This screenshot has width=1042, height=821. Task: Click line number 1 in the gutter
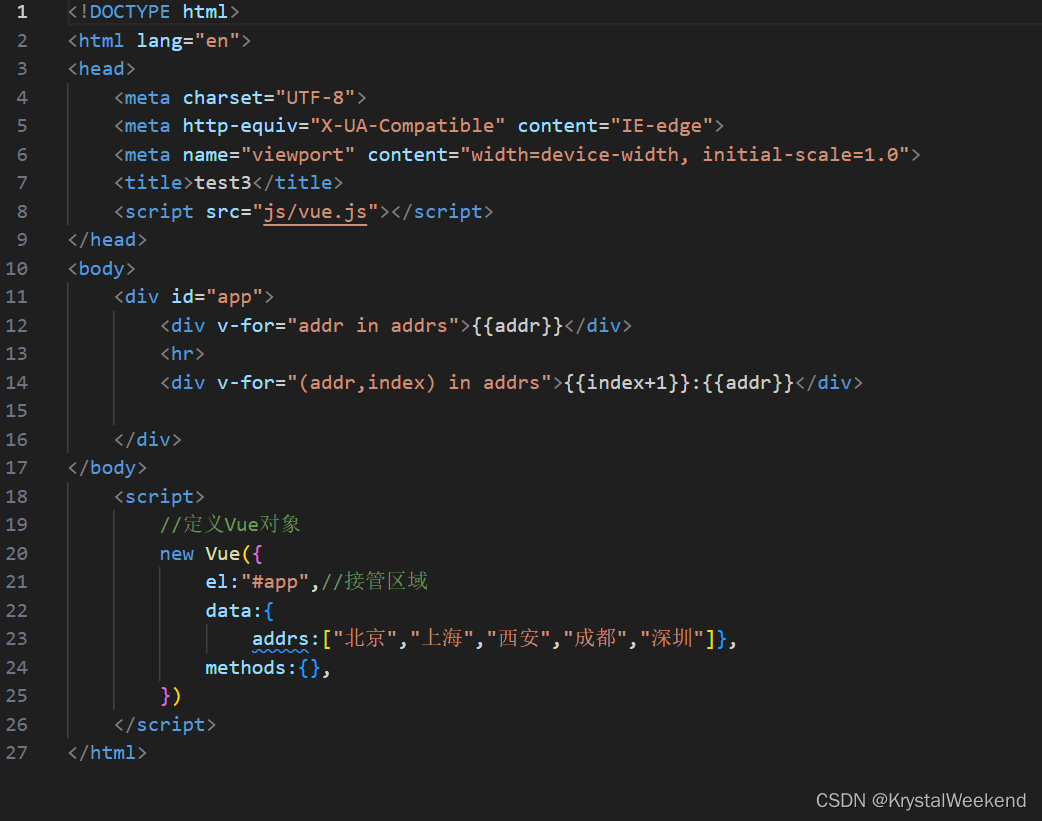22,12
